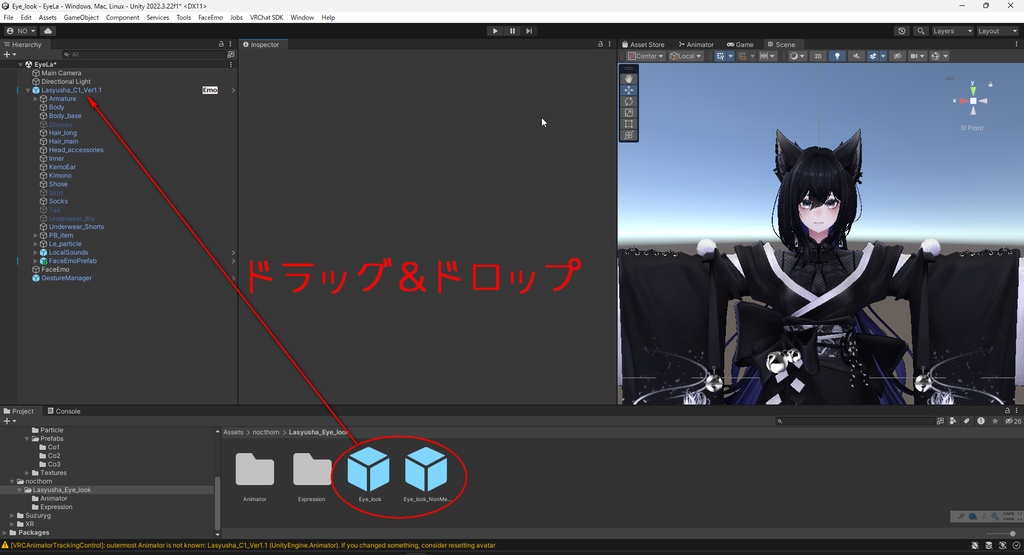Click the cloud services icon
Screen dimensions: 1024x555
coord(48,31)
